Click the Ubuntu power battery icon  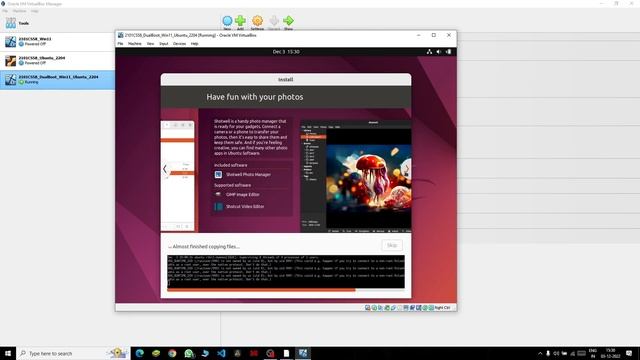[448, 52]
